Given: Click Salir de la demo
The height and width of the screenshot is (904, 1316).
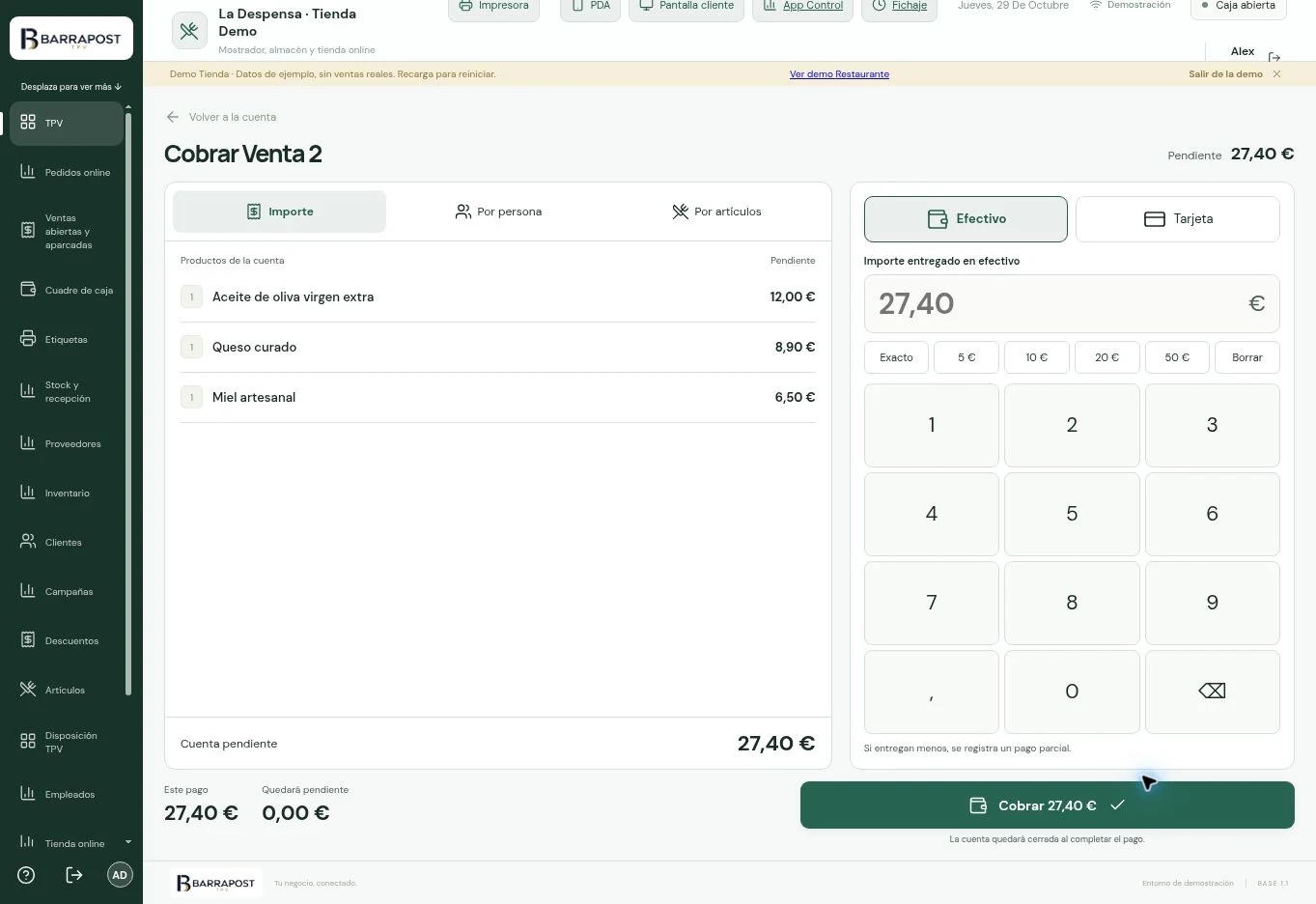Looking at the screenshot, I should tap(1225, 74).
